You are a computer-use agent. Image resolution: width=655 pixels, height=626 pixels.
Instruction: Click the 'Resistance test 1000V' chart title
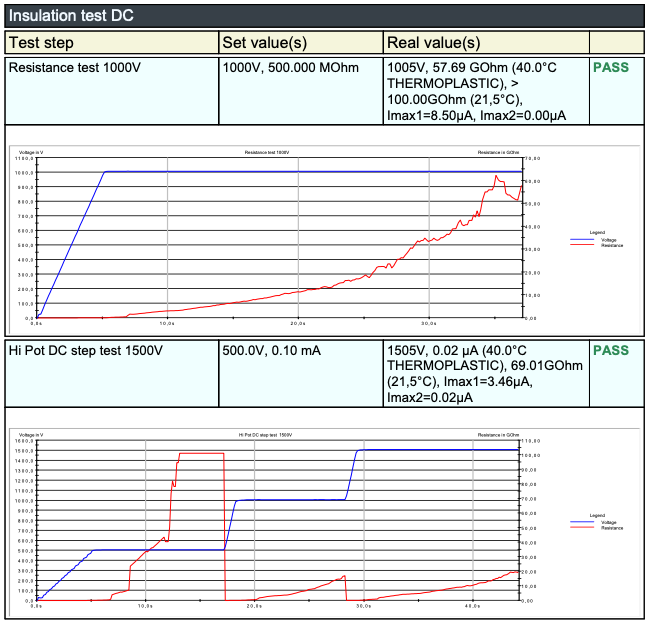pos(267,152)
